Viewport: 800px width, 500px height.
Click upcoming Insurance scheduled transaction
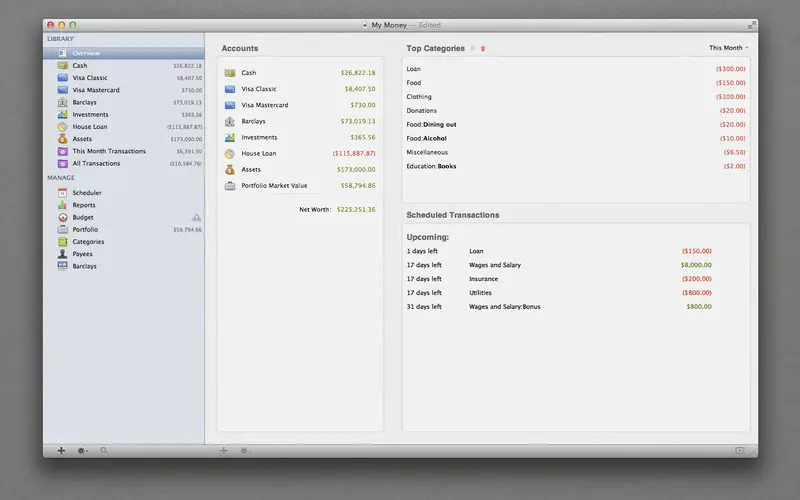[x=559, y=279]
